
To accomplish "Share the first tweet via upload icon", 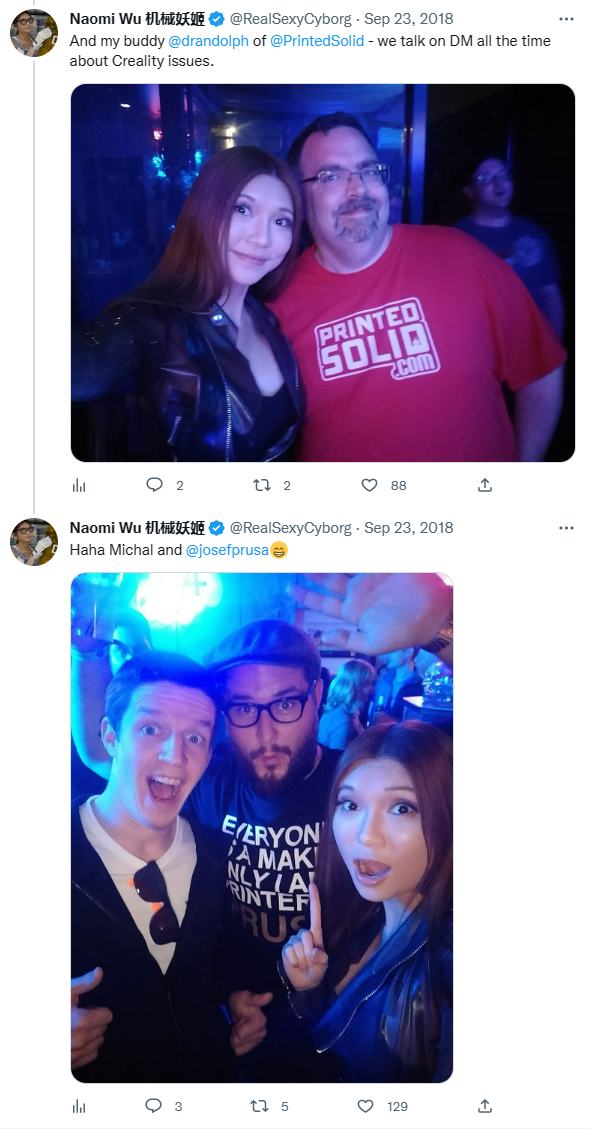I will [485, 485].
